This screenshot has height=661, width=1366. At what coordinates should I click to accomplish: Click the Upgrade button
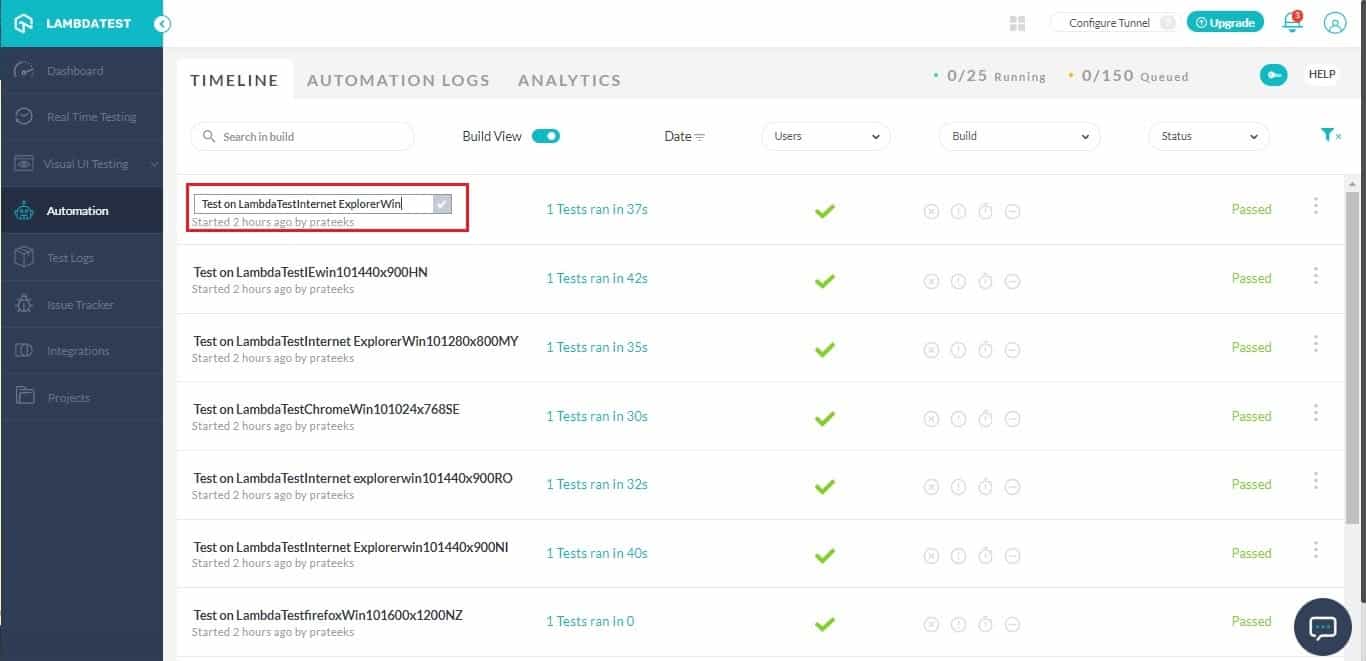[1225, 23]
